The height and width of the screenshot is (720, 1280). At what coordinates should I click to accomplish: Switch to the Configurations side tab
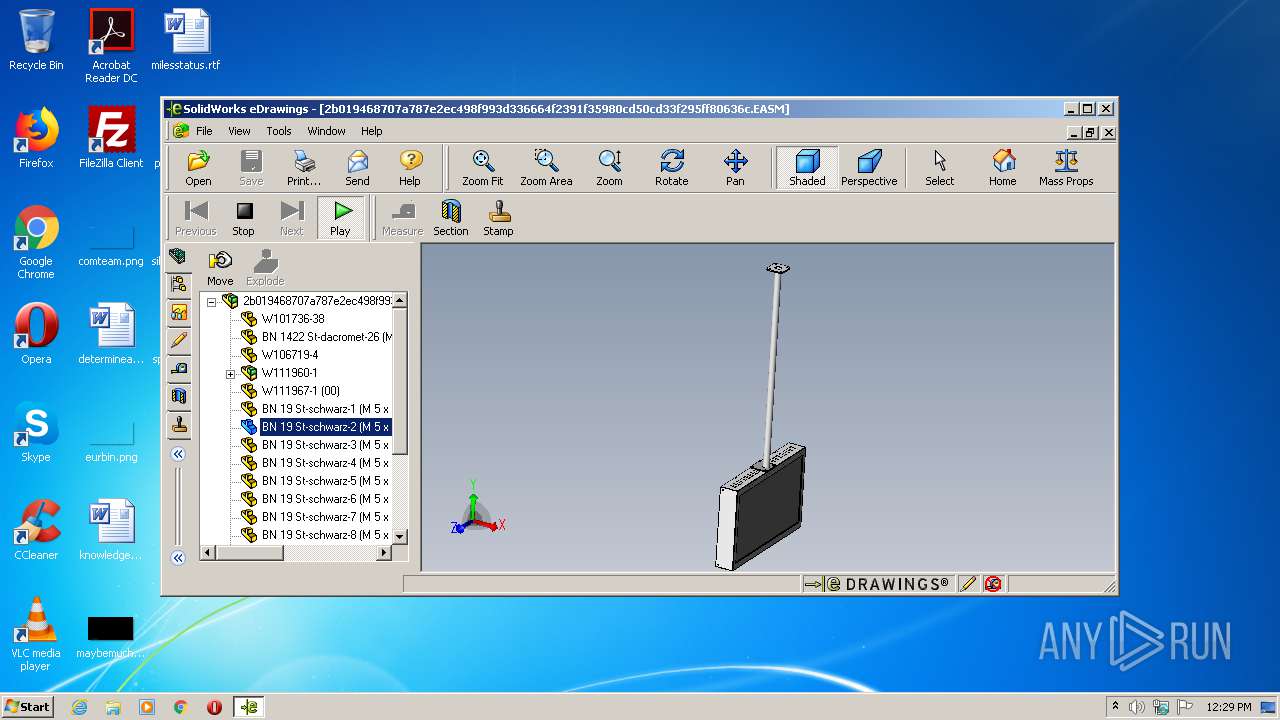click(179, 312)
